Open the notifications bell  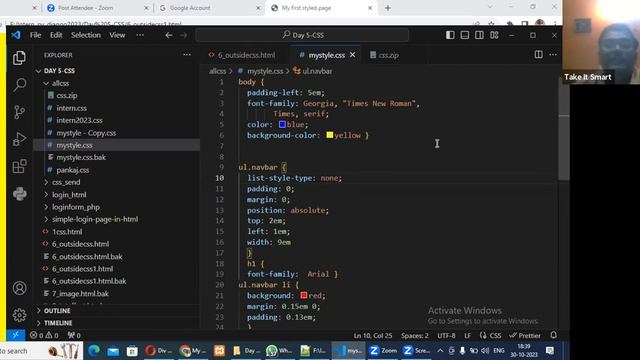pyautogui.click(x=553, y=335)
